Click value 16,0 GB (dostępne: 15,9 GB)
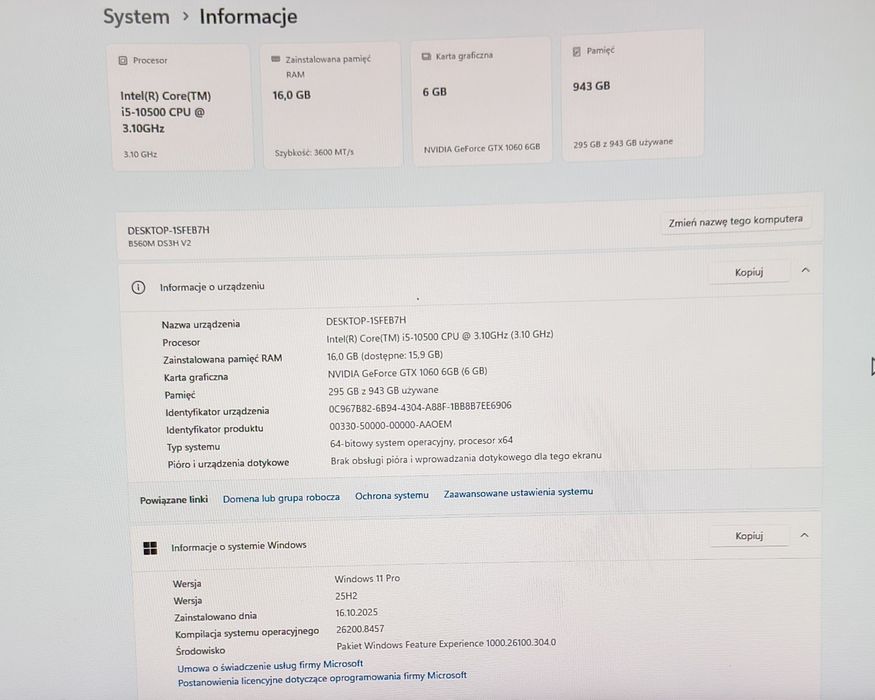This screenshot has width=875, height=700. (x=385, y=356)
